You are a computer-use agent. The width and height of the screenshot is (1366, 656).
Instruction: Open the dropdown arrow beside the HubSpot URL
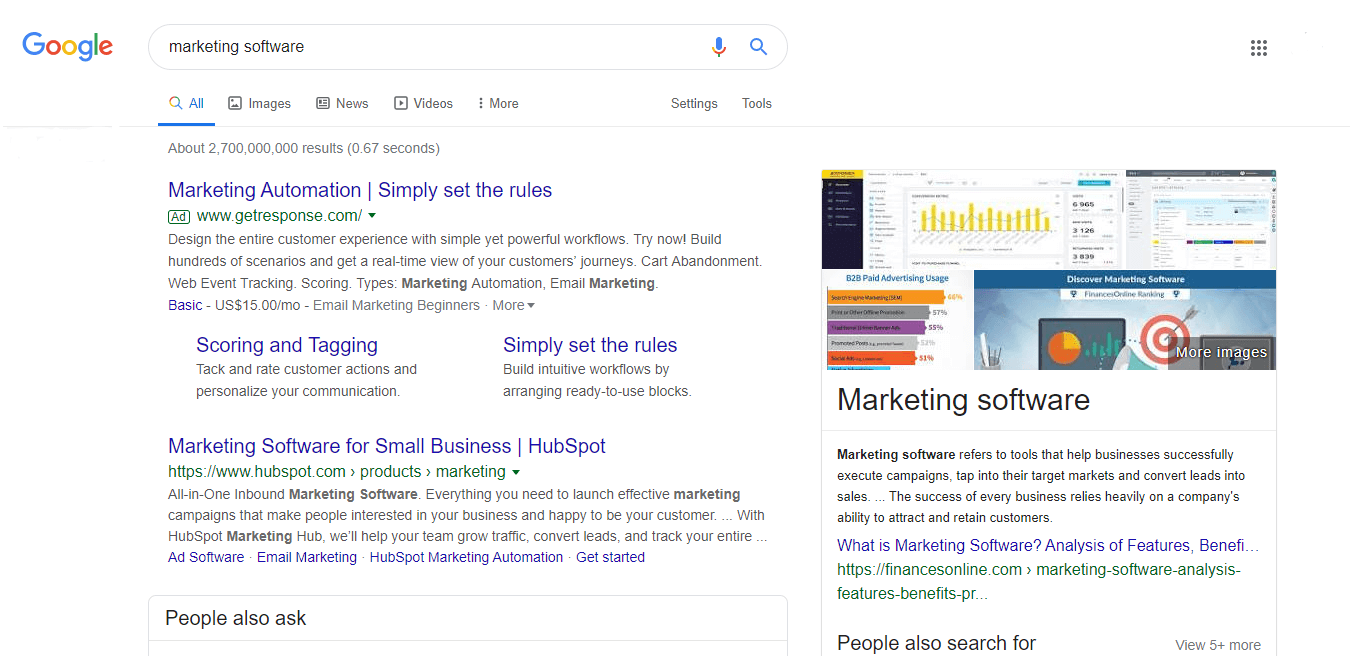[516, 471]
